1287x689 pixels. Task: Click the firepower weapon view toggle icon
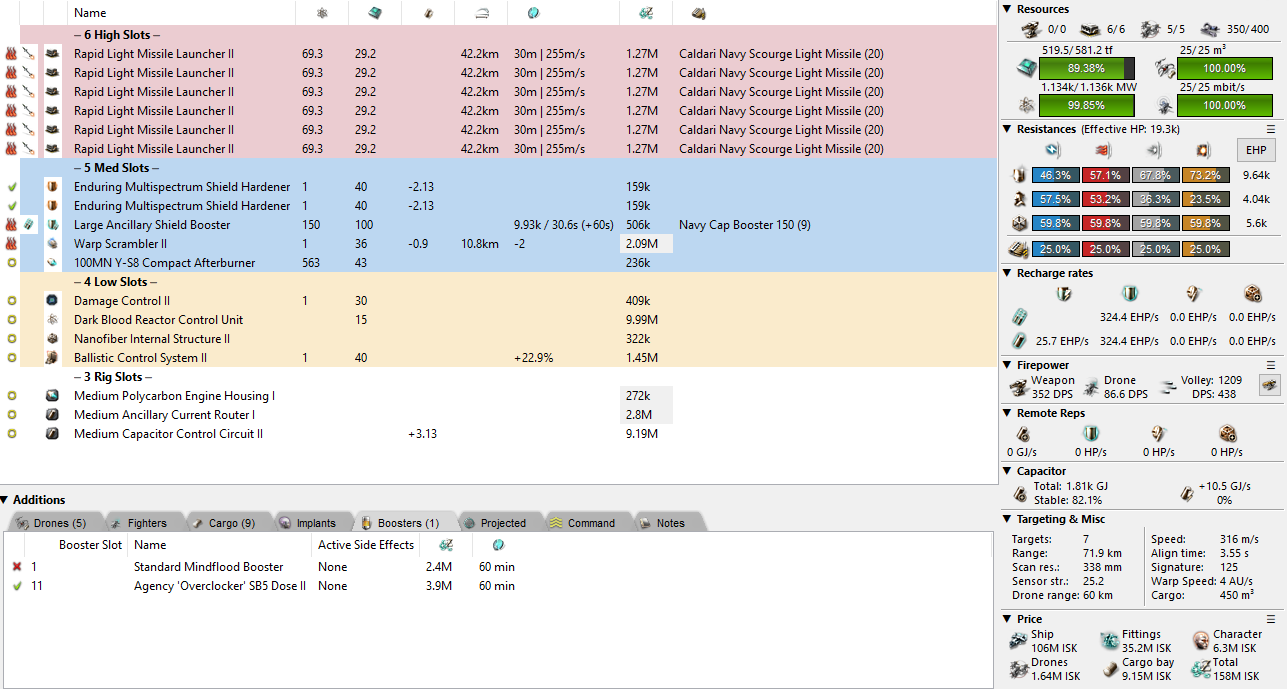pos(1269,386)
